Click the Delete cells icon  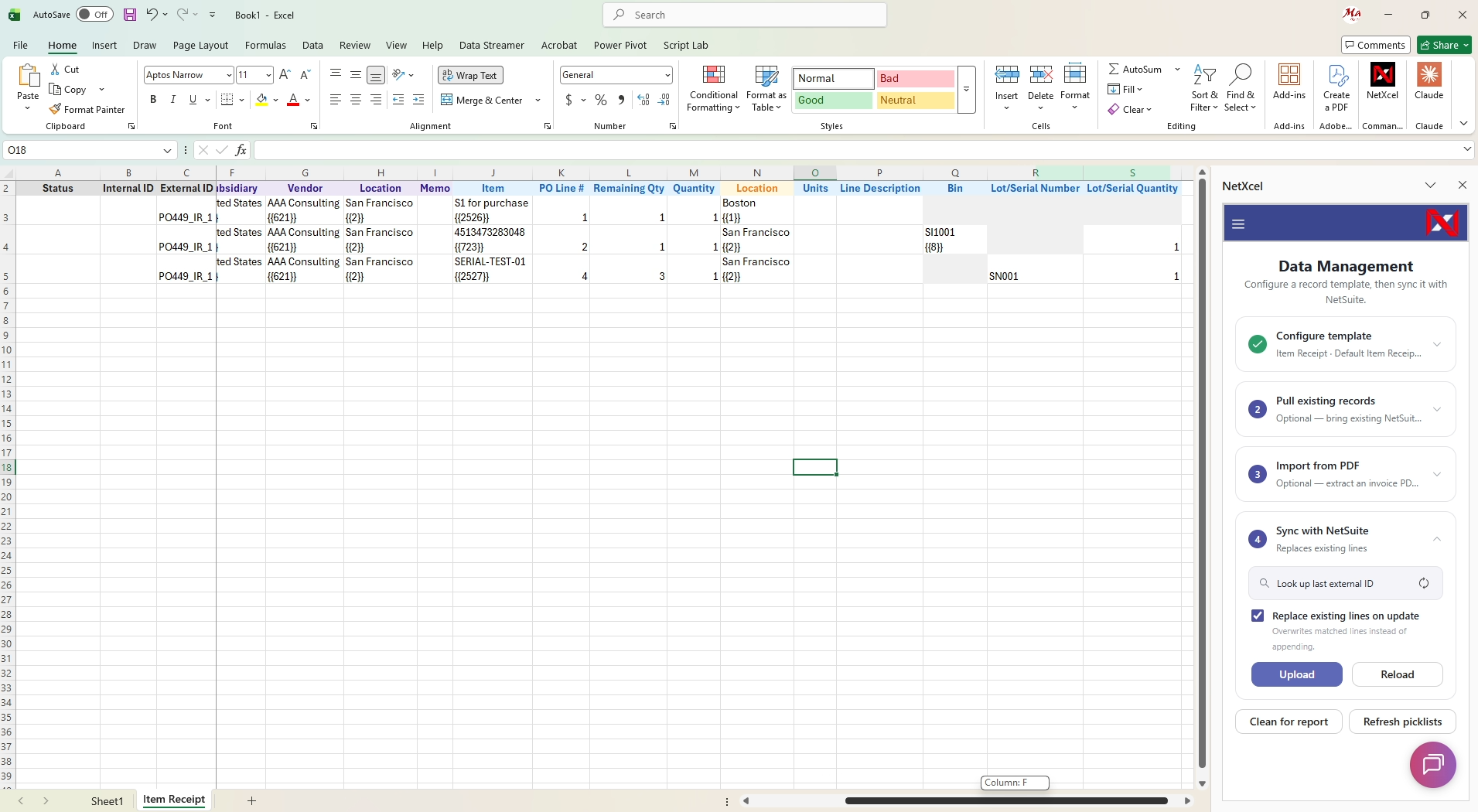click(1040, 75)
